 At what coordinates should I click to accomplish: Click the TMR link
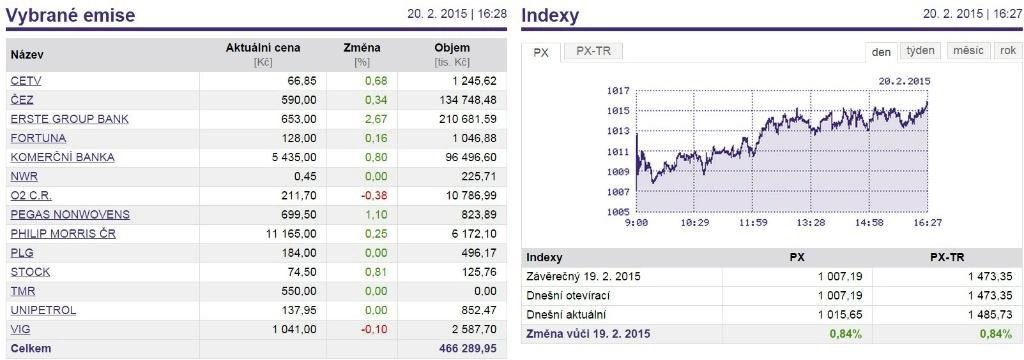point(23,291)
